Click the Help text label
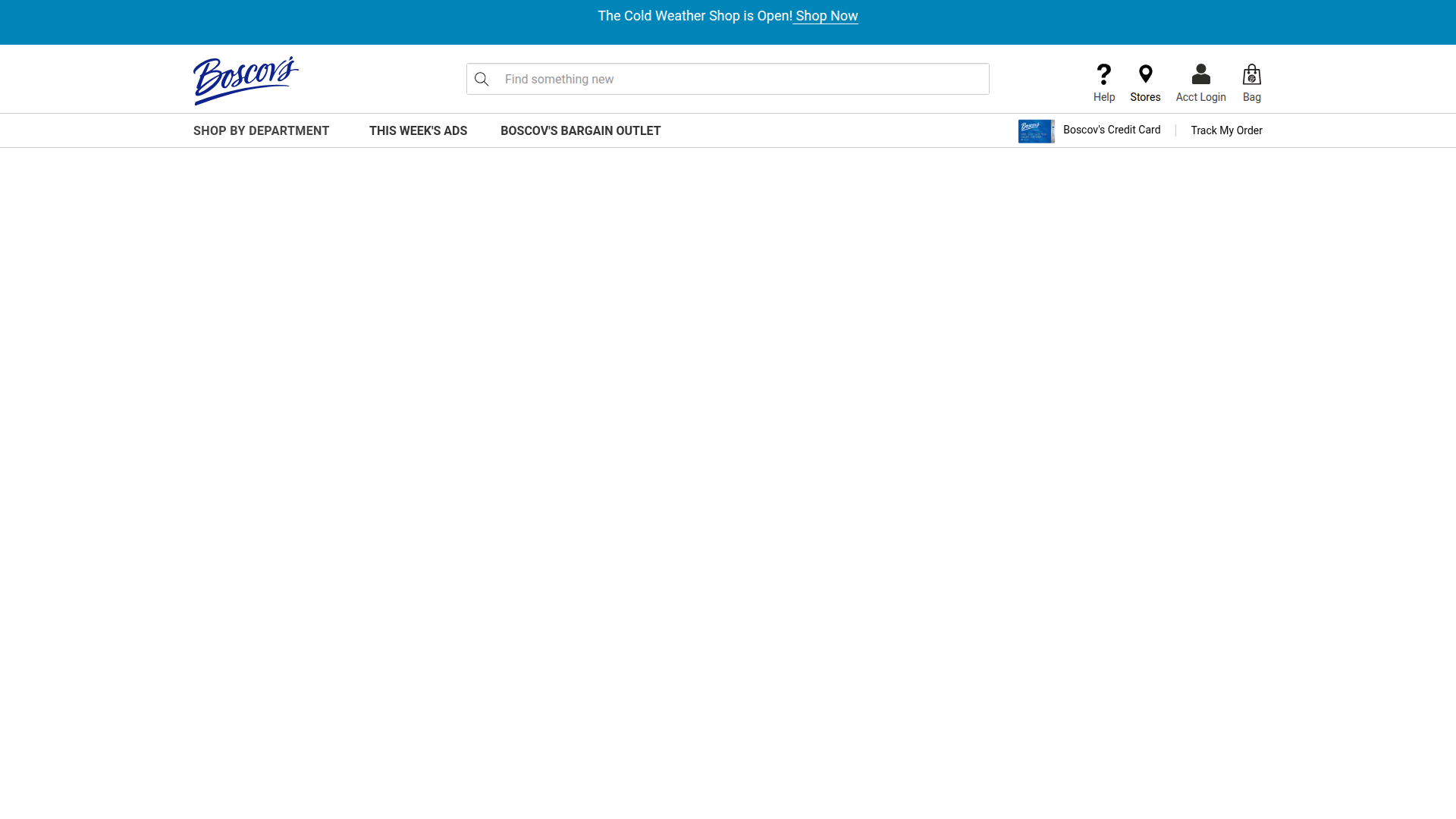 pyautogui.click(x=1104, y=97)
